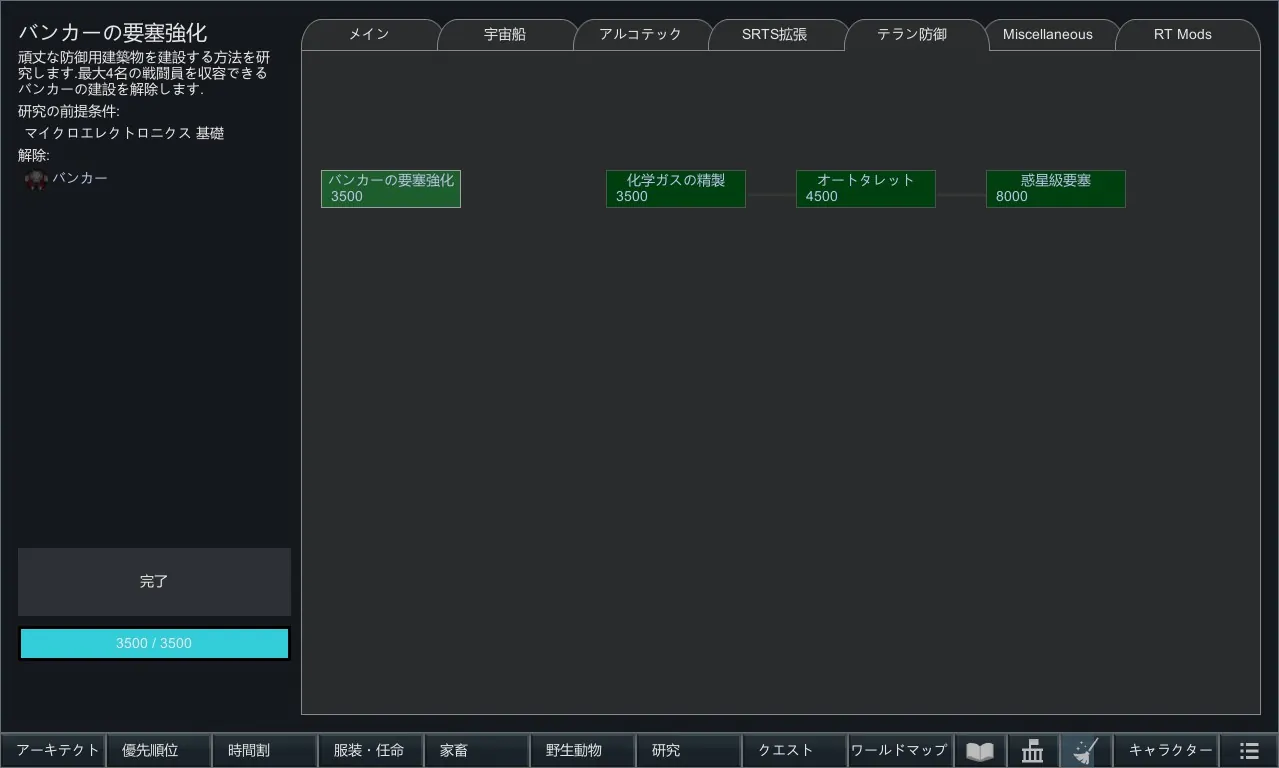The width and height of the screenshot is (1279, 768).
Task: Click the マイクロエレクトロニクス 基礎 prerequisite link
Action: pyautogui.click(x=124, y=133)
